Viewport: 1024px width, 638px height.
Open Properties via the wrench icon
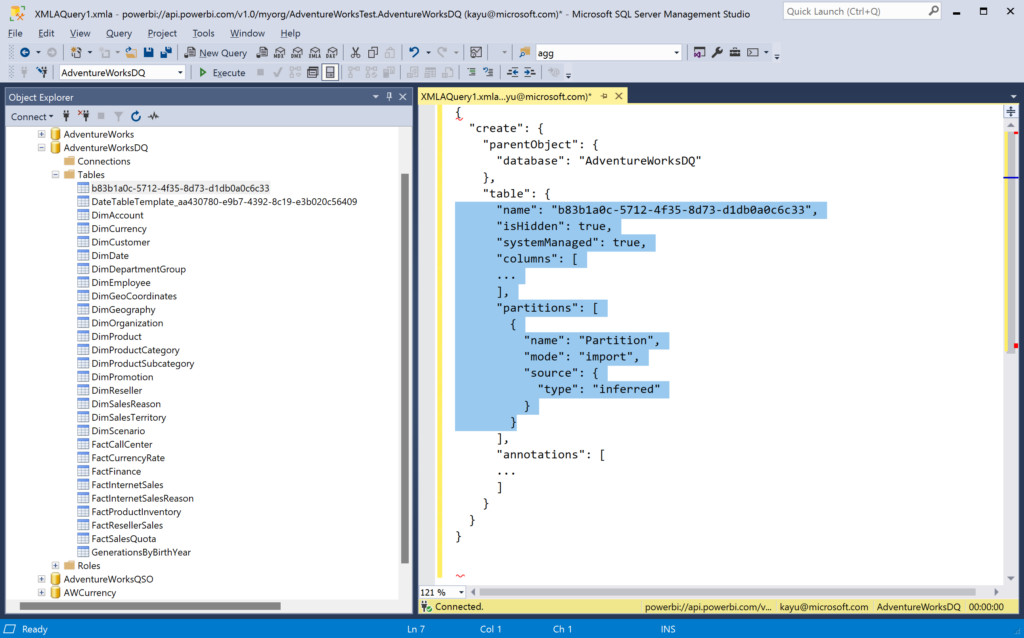click(x=717, y=53)
